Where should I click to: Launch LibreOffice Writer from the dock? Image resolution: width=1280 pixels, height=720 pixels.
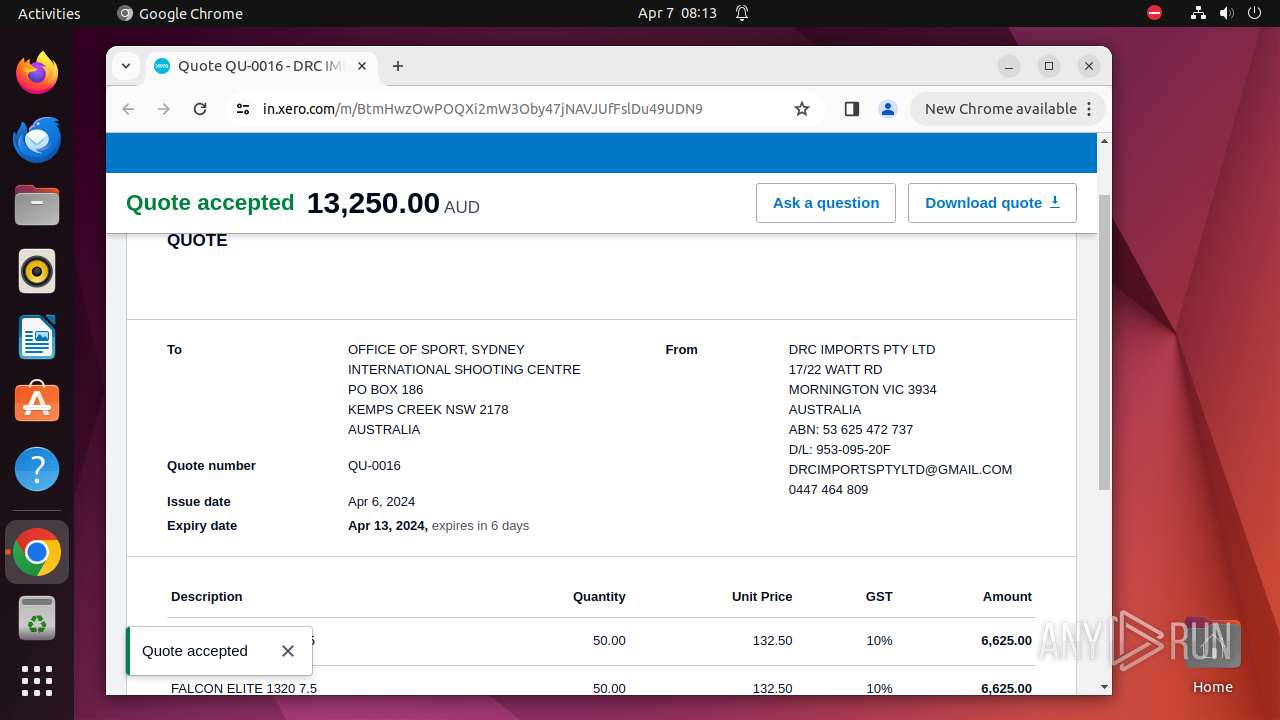pyautogui.click(x=37, y=337)
